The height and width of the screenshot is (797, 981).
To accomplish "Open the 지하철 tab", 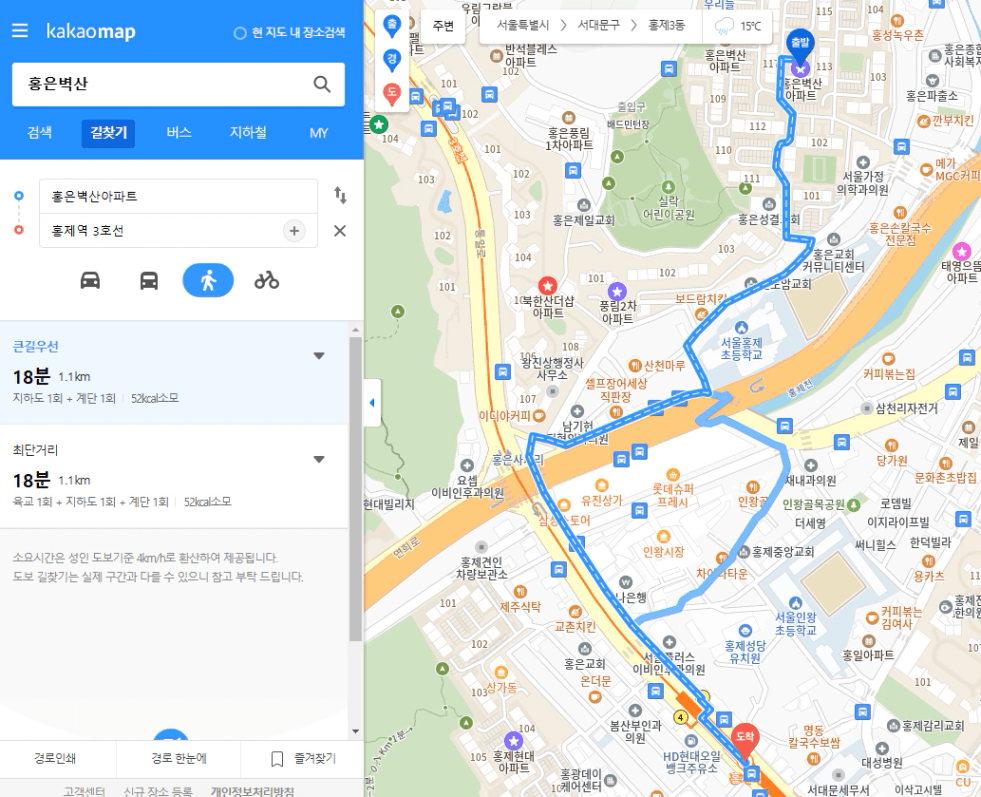I will point(248,133).
